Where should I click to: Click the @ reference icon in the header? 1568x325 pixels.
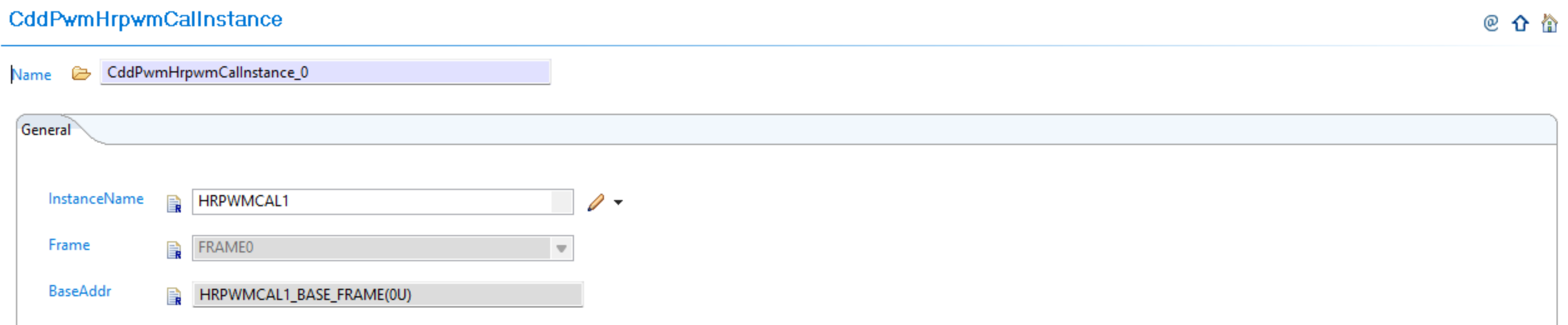[x=1491, y=23]
